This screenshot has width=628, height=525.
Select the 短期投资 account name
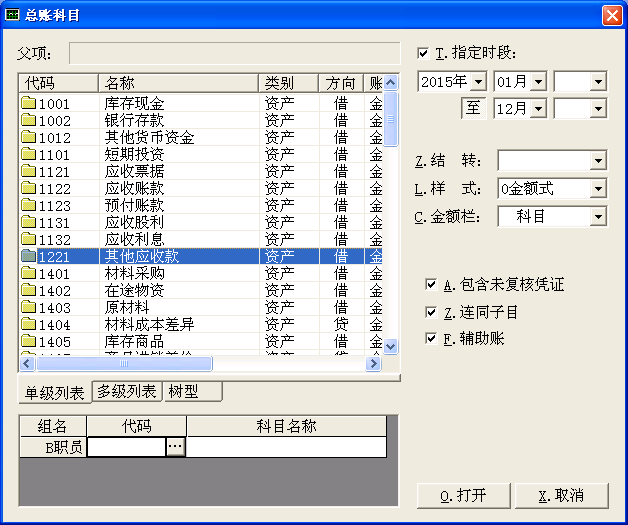(x=134, y=155)
